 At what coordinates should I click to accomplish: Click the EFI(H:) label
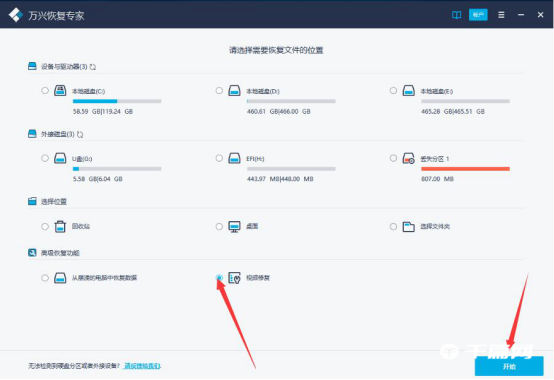tap(255, 159)
